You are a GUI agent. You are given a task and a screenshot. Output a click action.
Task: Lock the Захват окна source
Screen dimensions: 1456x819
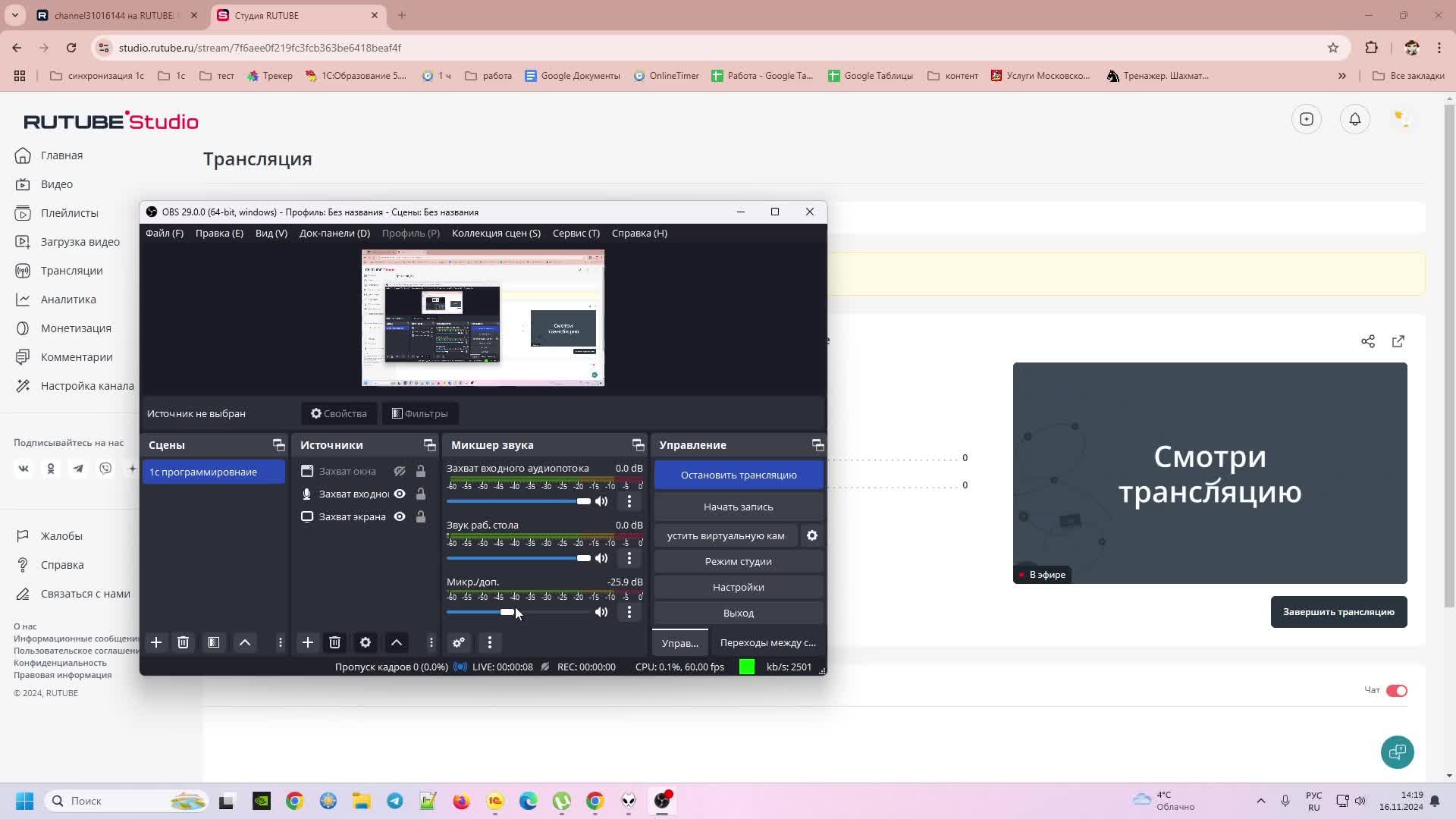[421, 471]
